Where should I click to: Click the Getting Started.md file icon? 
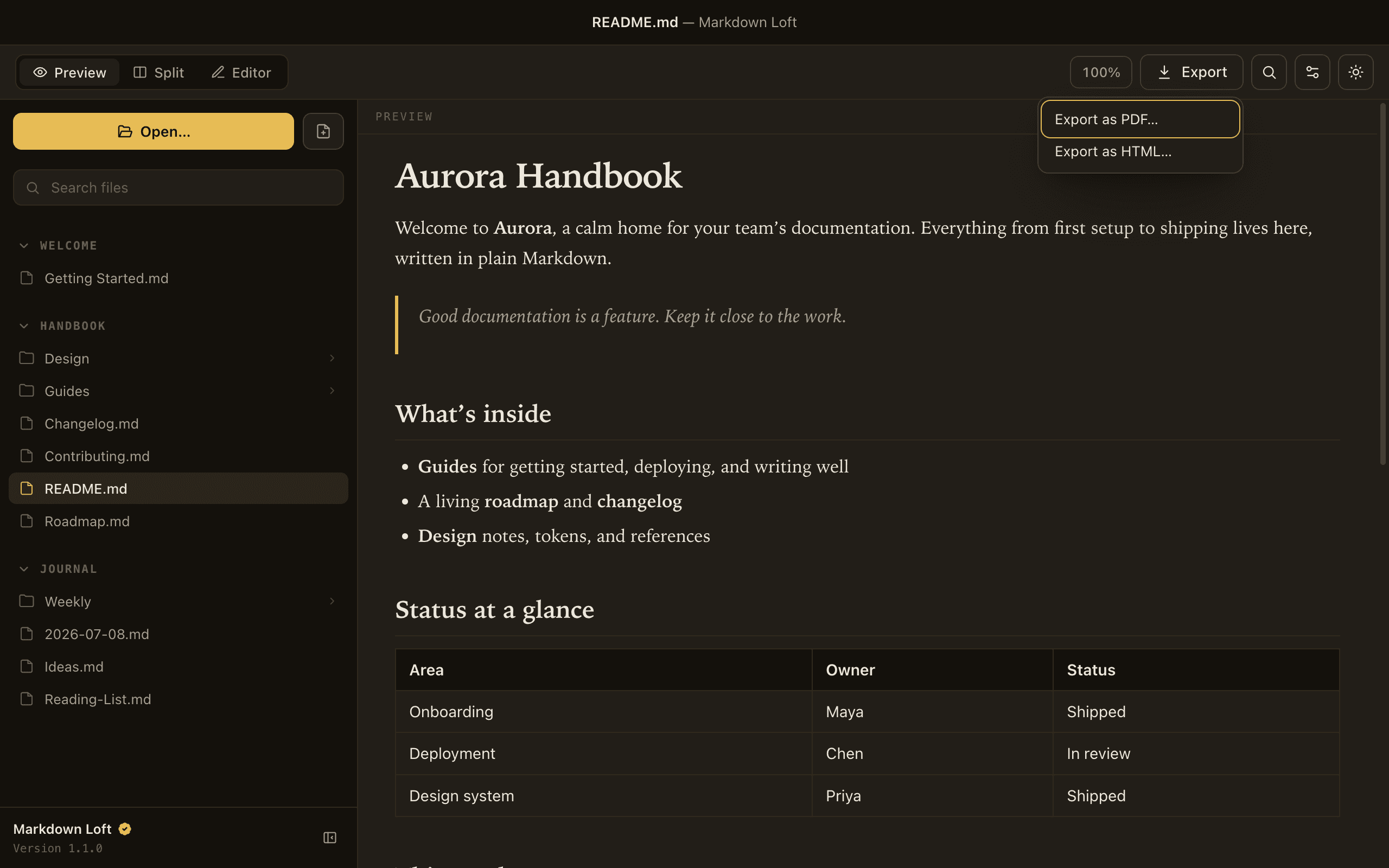pyautogui.click(x=27, y=278)
